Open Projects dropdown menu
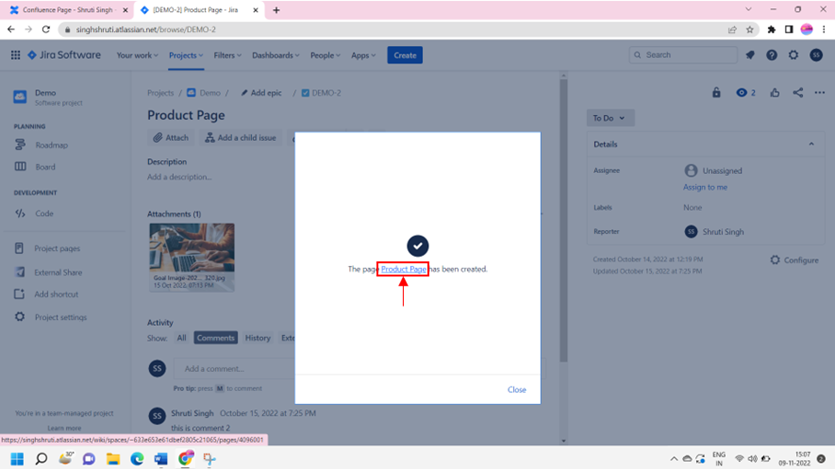The height and width of the screenshot is (469, 835). 186,55
